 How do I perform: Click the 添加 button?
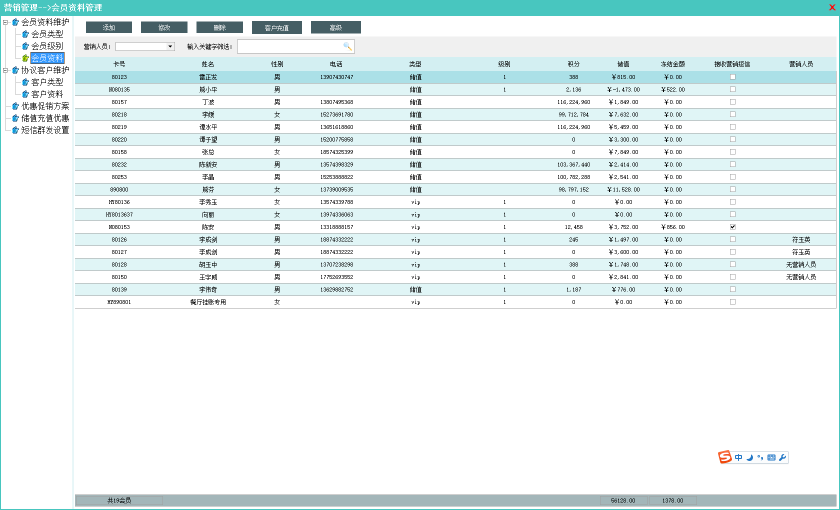click(x=109, y=28)
